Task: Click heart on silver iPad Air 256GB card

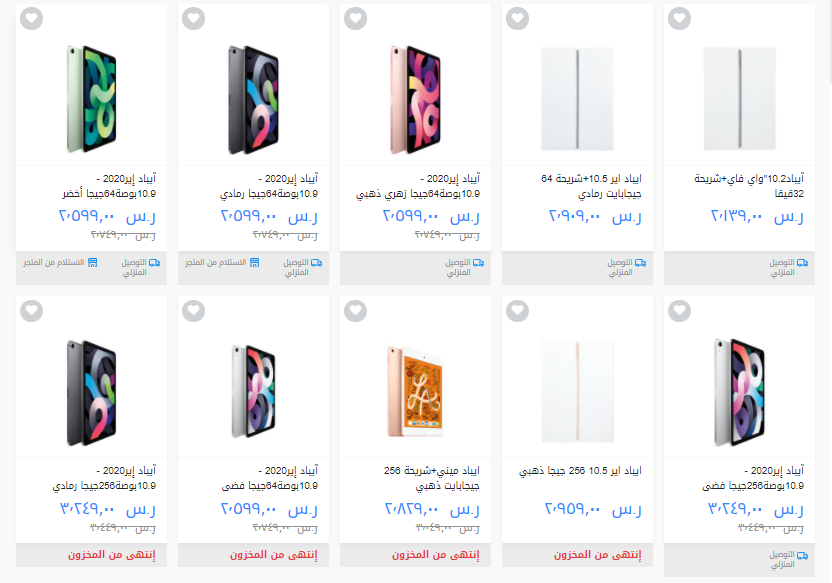Action: pos(679,311)
